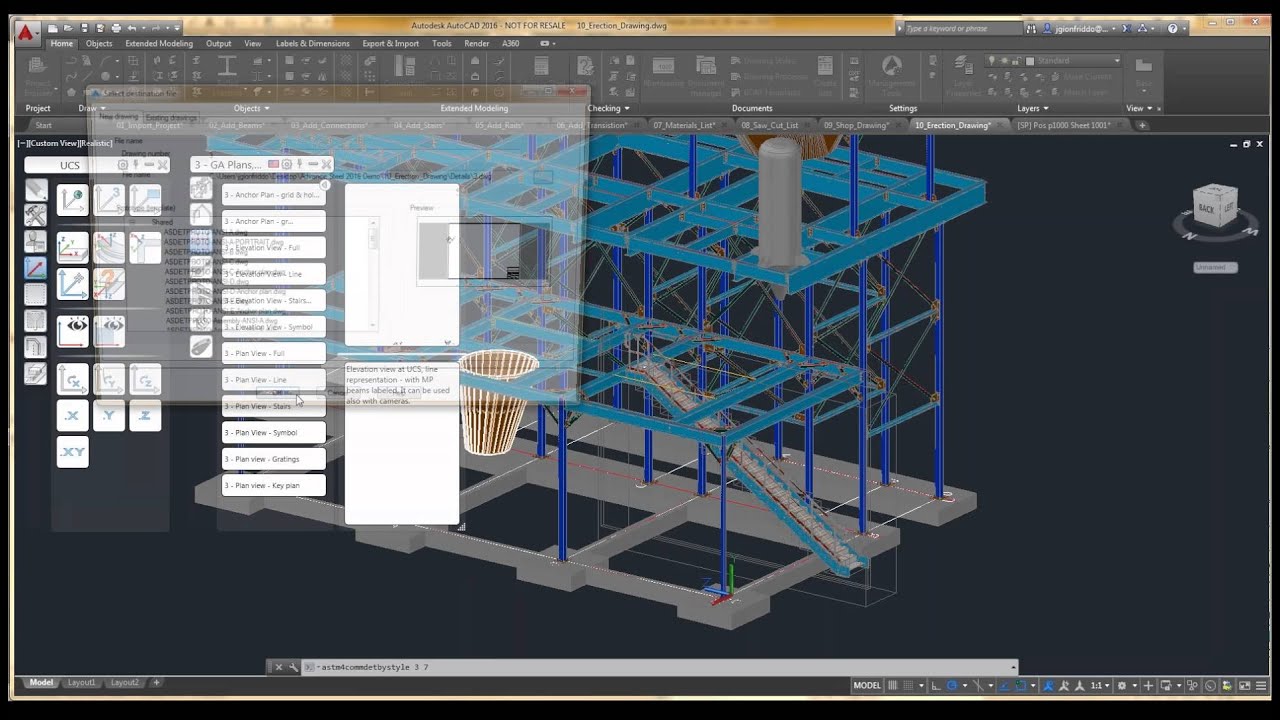Select 3 - Plan view - Key plan style
The width and height of the screenshot is (1280, 720).
[273, 485]
